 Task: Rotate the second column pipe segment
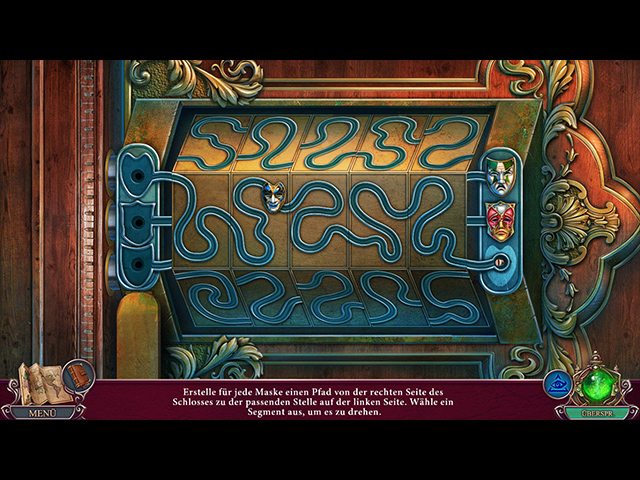261,221
